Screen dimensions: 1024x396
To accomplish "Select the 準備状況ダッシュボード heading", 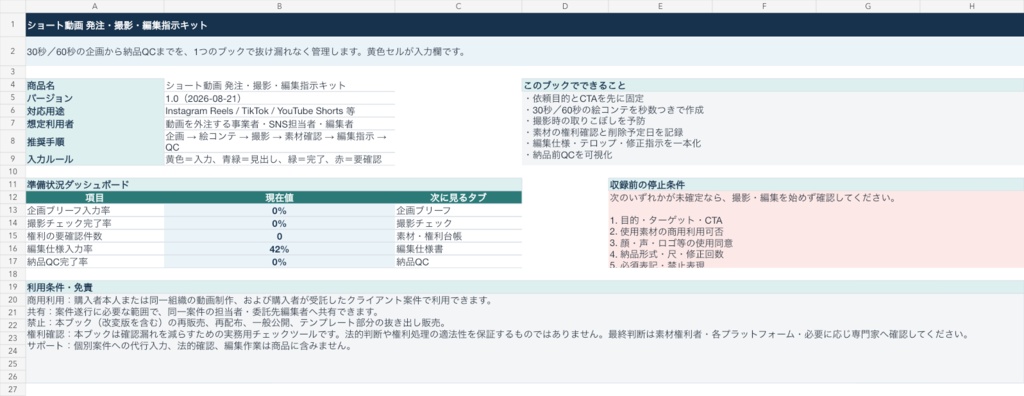I will pyautogui.click(x=274, y=184).
